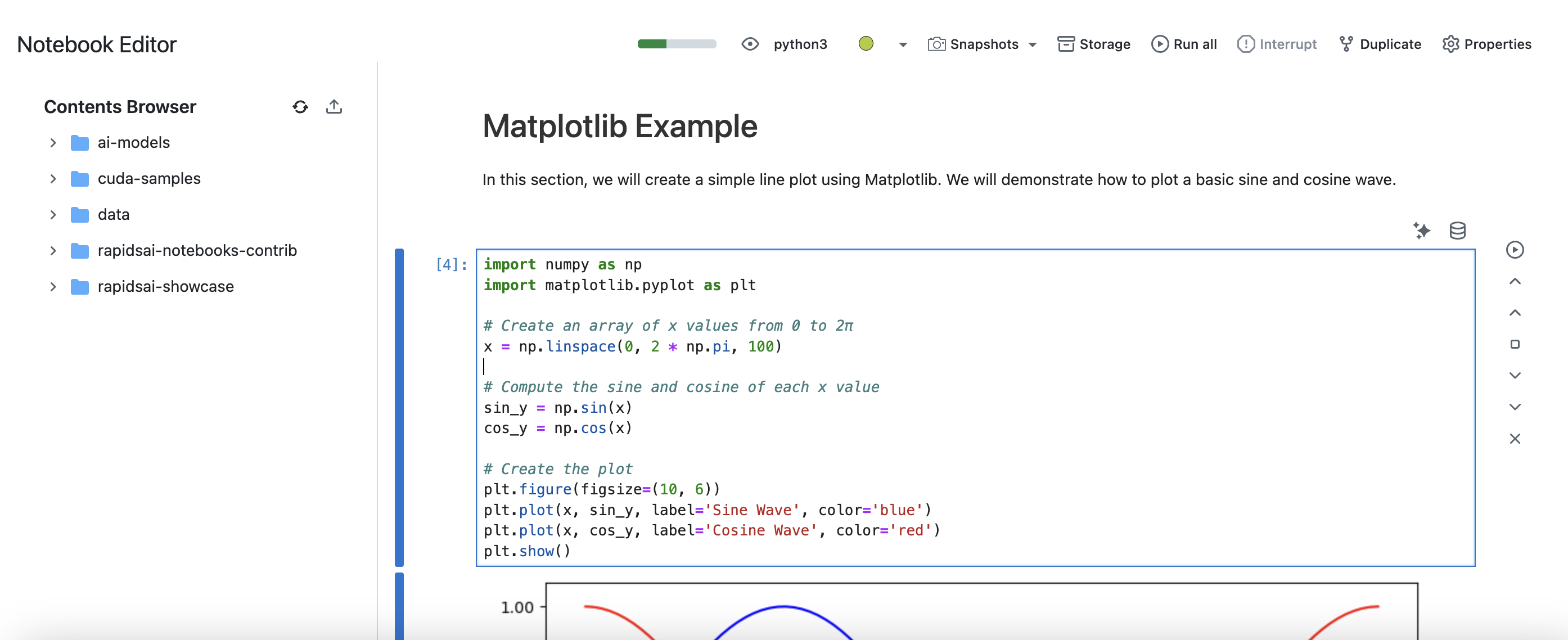Expand the data folder
This screenshot has width=1568, height=640.
tap(53, 214)
